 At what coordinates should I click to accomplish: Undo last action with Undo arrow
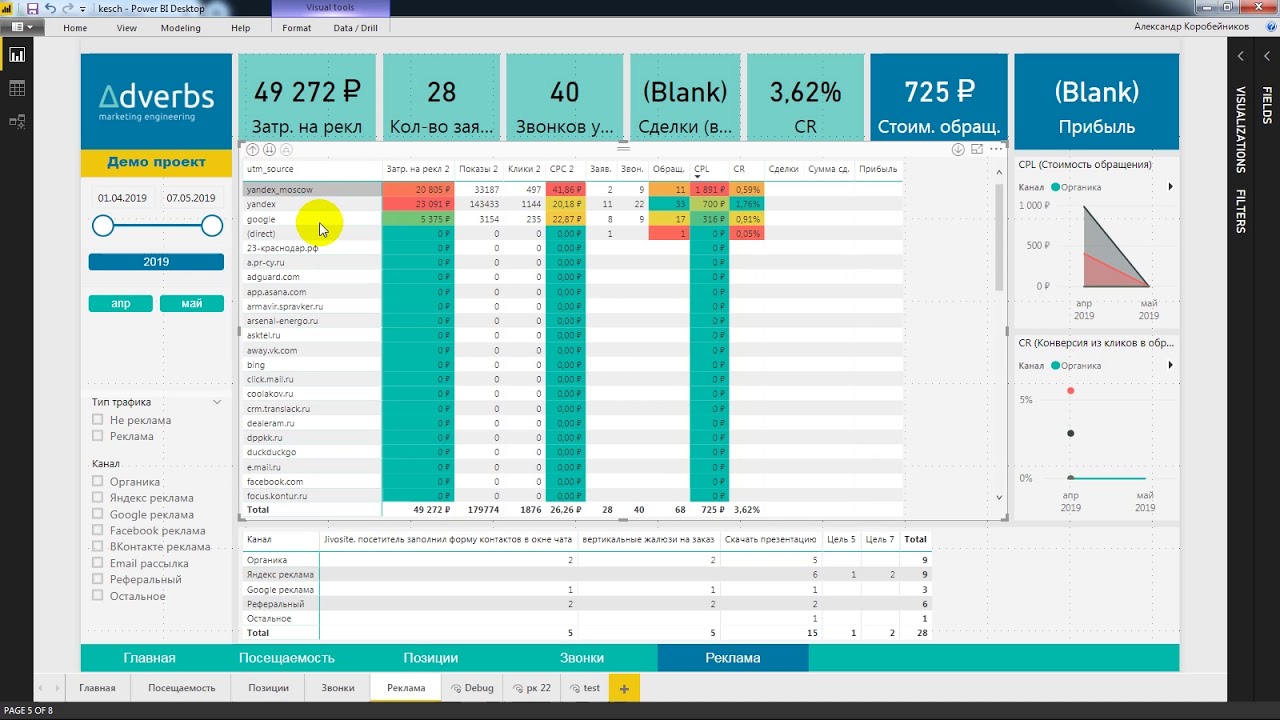(x=50, y=8)
